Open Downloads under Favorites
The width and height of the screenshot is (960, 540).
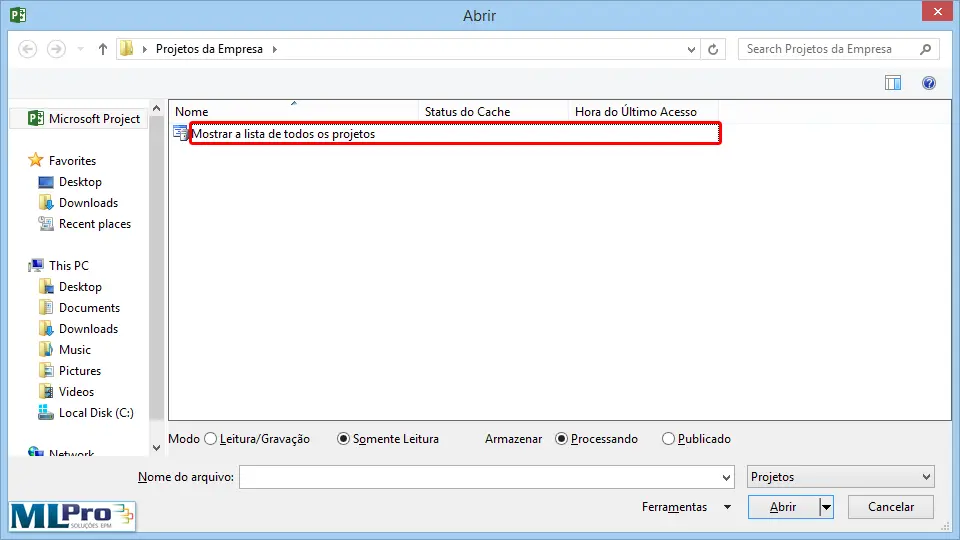click(x=78, y=203)
